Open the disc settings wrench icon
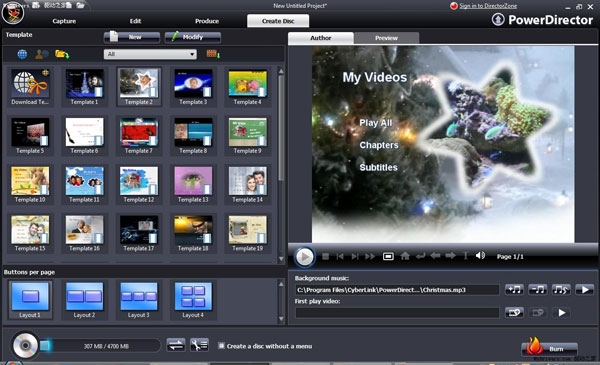600x365 pixels. 199,345
